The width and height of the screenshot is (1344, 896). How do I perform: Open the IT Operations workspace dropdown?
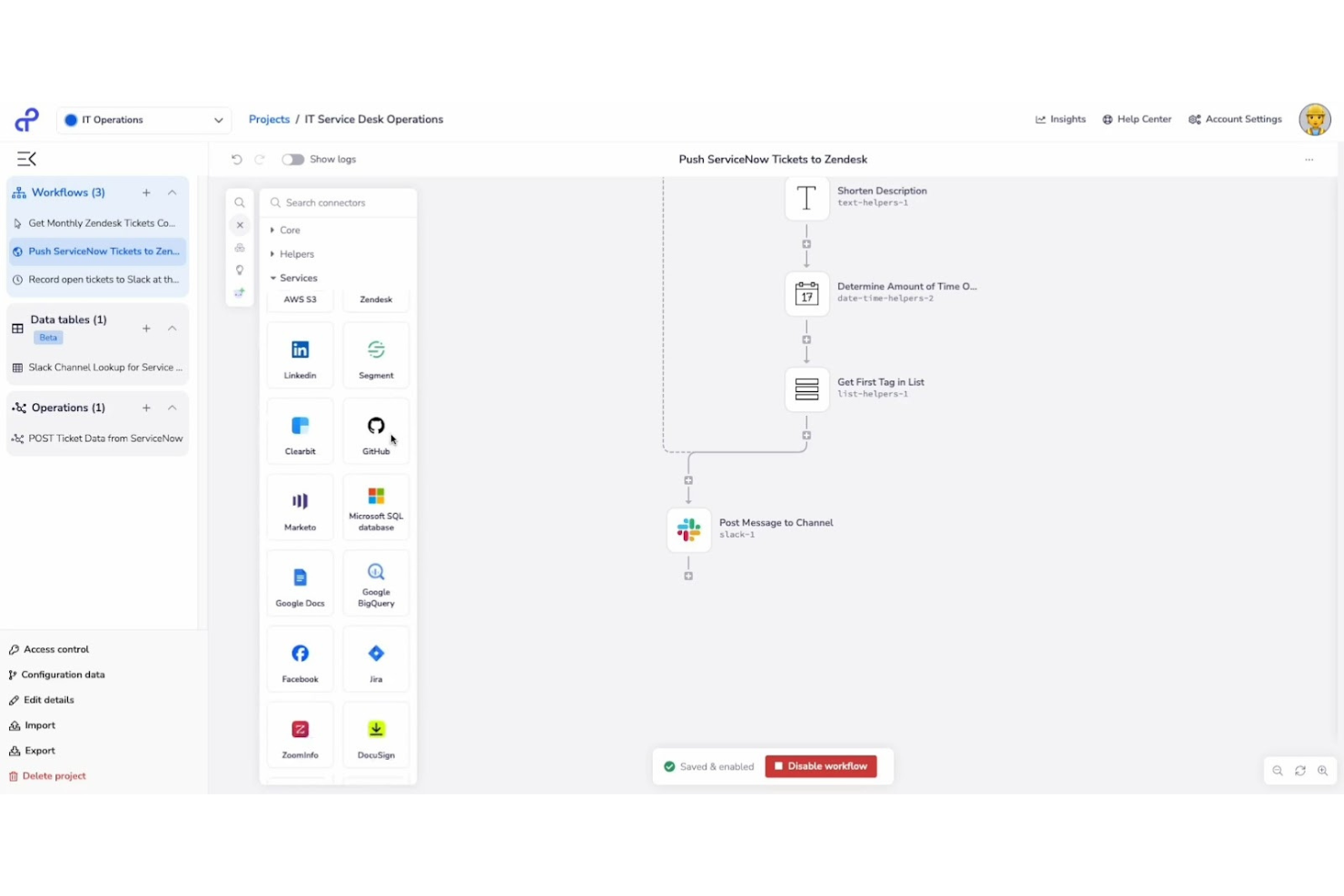click(x=143, y=119)
